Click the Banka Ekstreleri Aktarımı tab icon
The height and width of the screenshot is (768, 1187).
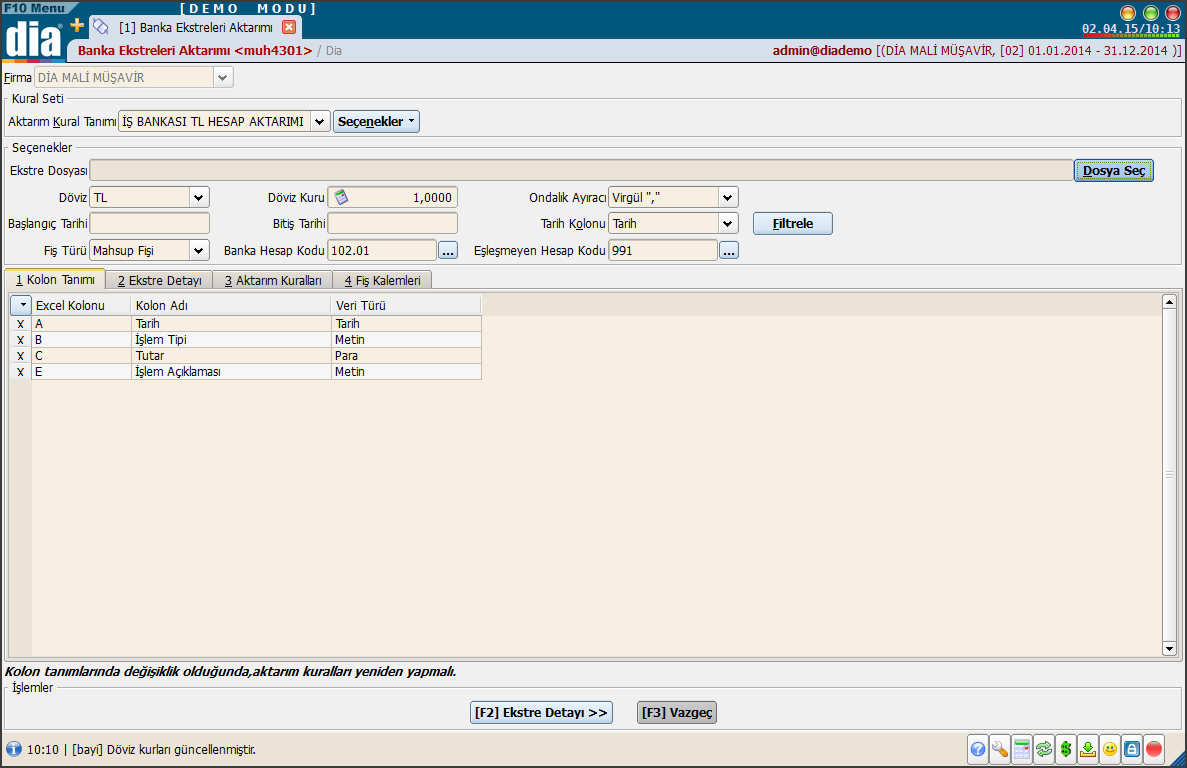point(101,26)
